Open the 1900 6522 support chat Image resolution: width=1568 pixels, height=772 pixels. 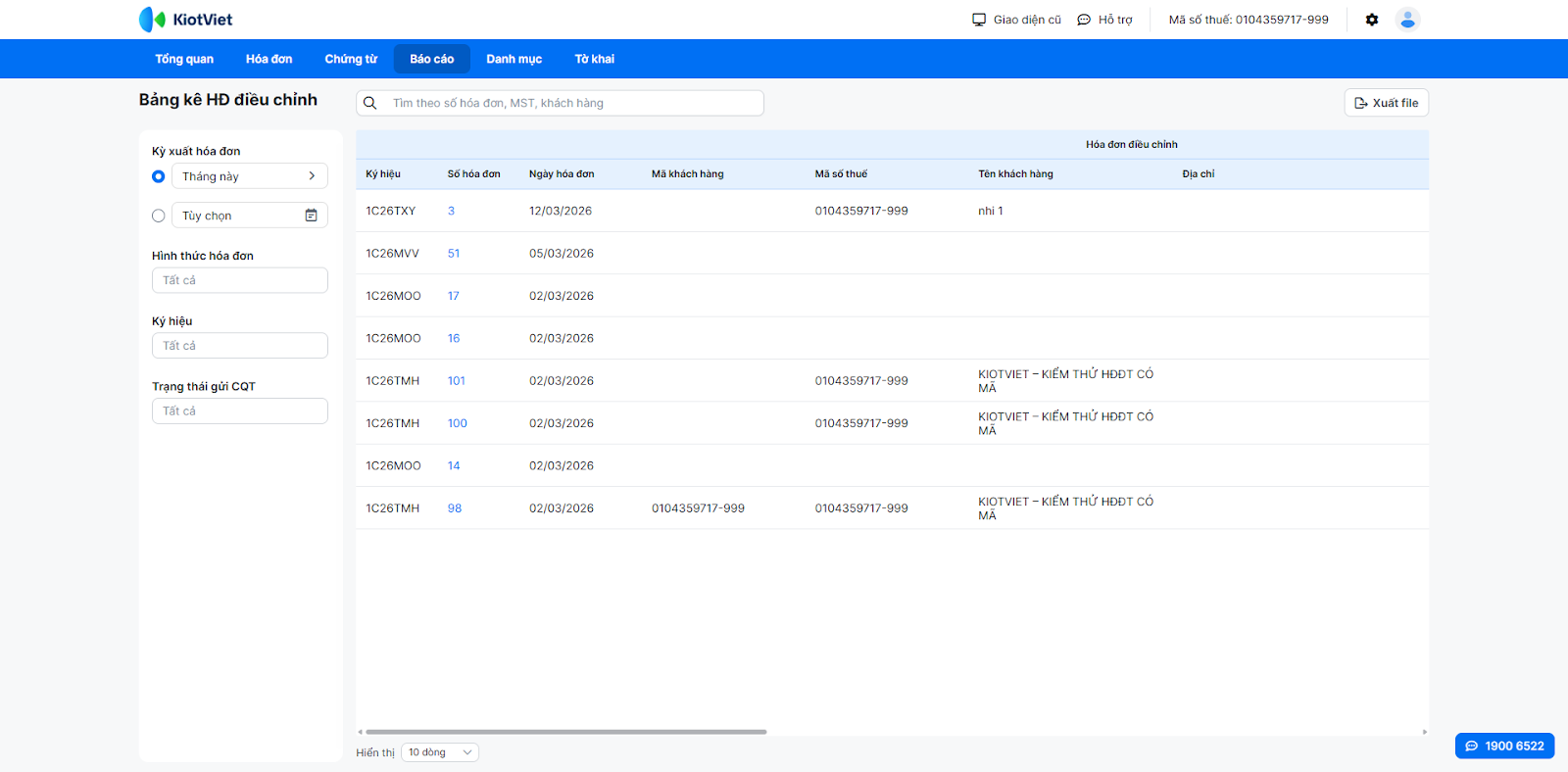pyautogui.click(x=1504, y=746)
